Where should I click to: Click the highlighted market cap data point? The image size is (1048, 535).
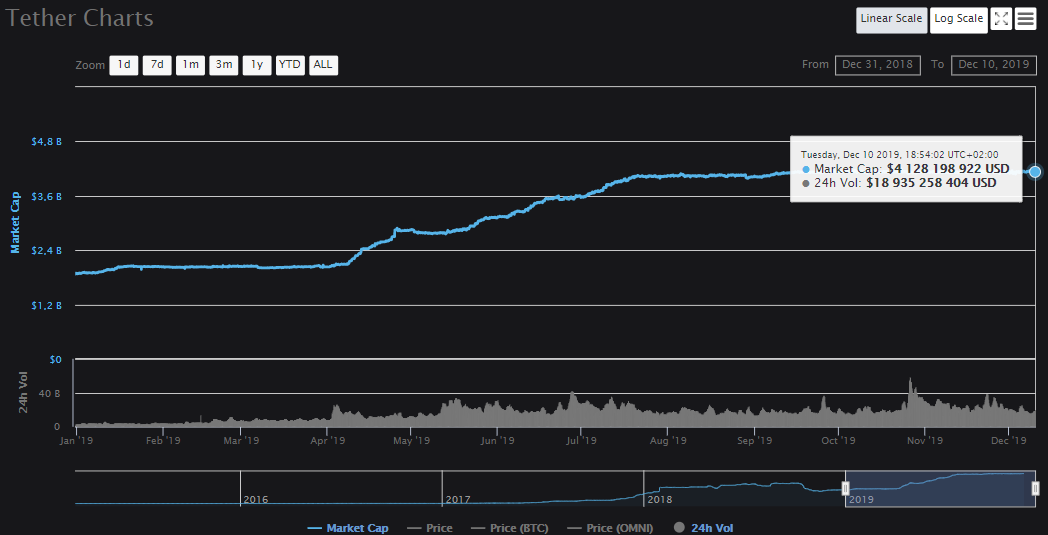pyautogui.click(x=1035, y=172)
